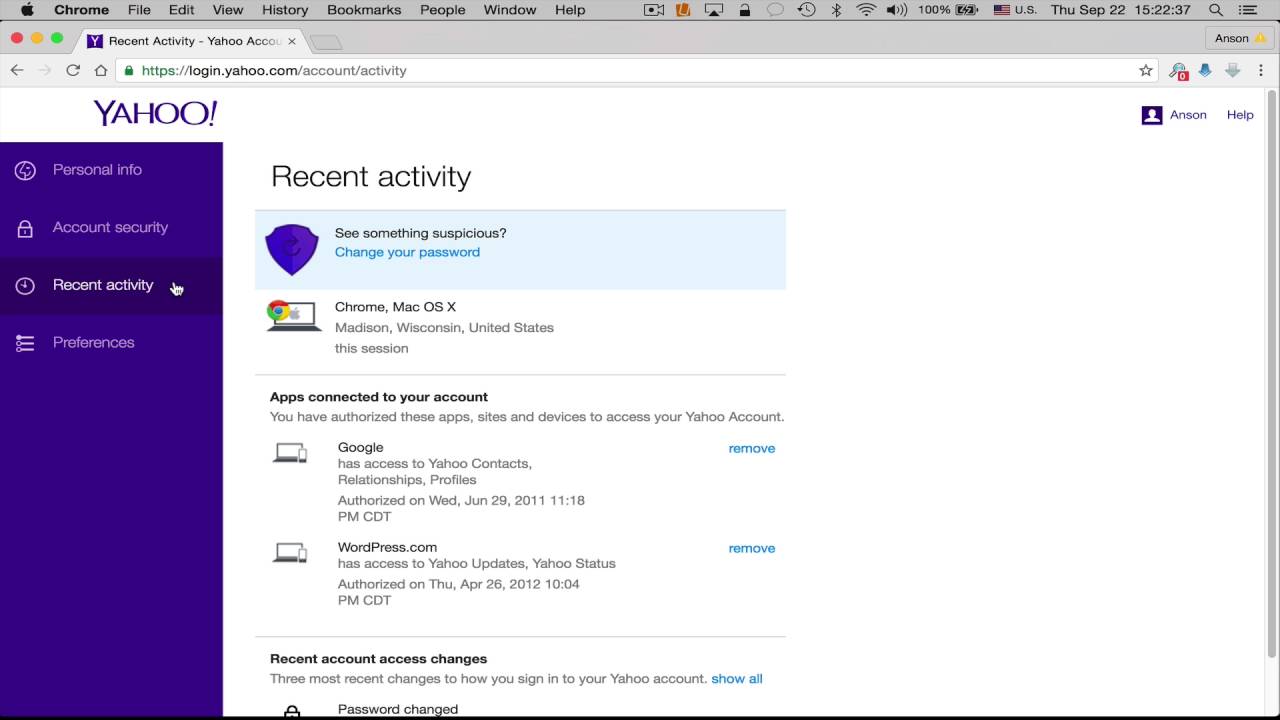Open the Ghostery extension icon
The height and width of the screenshot is (720, 1280).
pos(1178,70)
